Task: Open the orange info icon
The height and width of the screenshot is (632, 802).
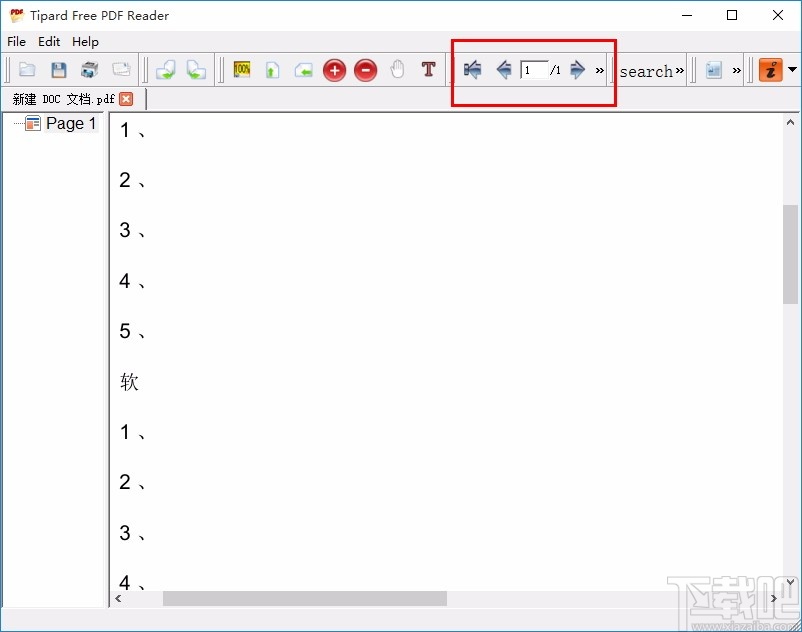Action: (771, 70)
